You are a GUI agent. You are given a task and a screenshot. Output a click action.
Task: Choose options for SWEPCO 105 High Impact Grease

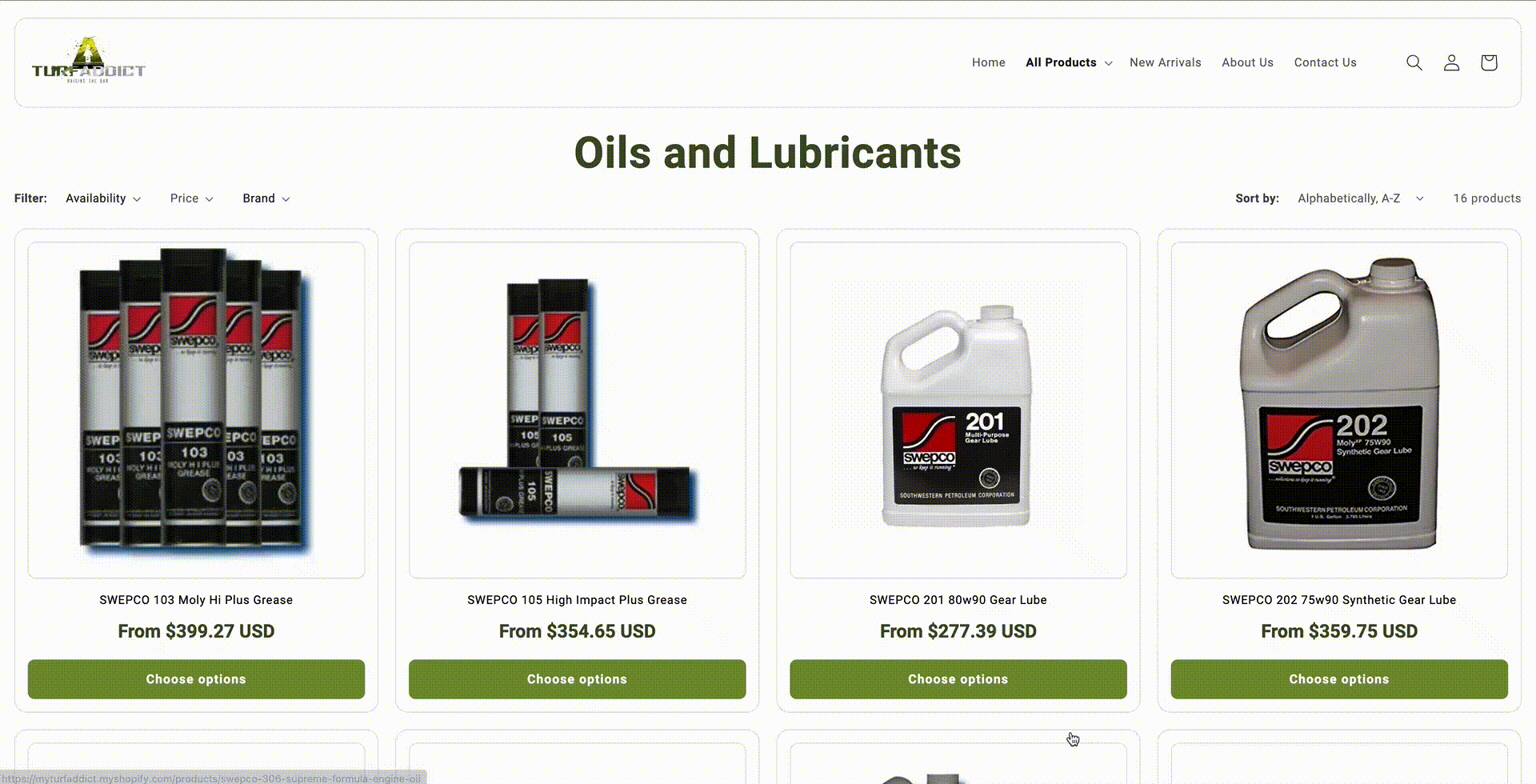[x=577, y=679]
